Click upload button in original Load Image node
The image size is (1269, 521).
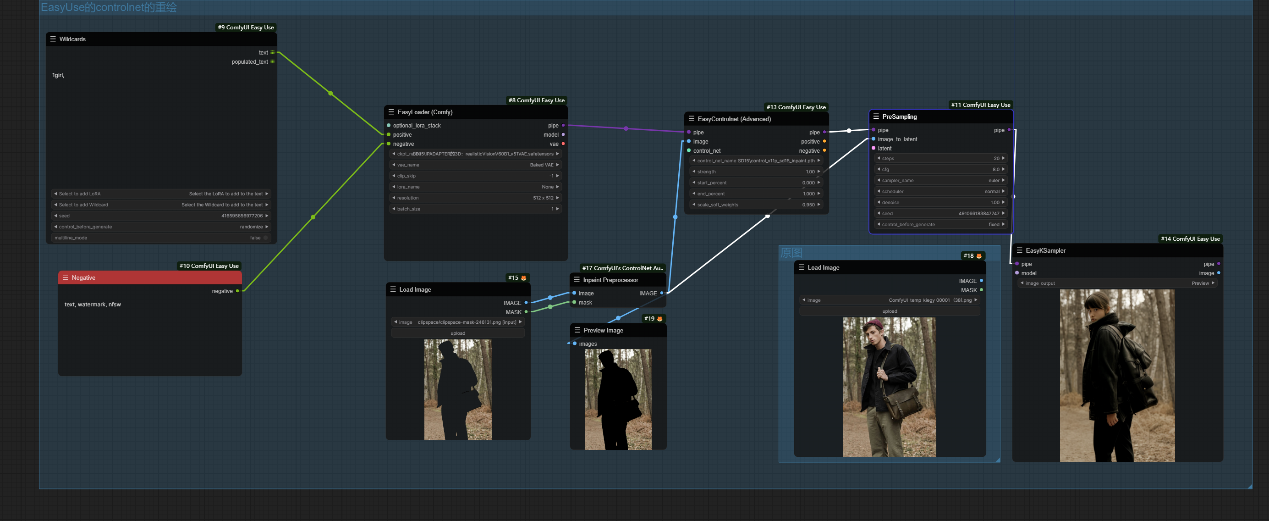click(x=889, y=311)
